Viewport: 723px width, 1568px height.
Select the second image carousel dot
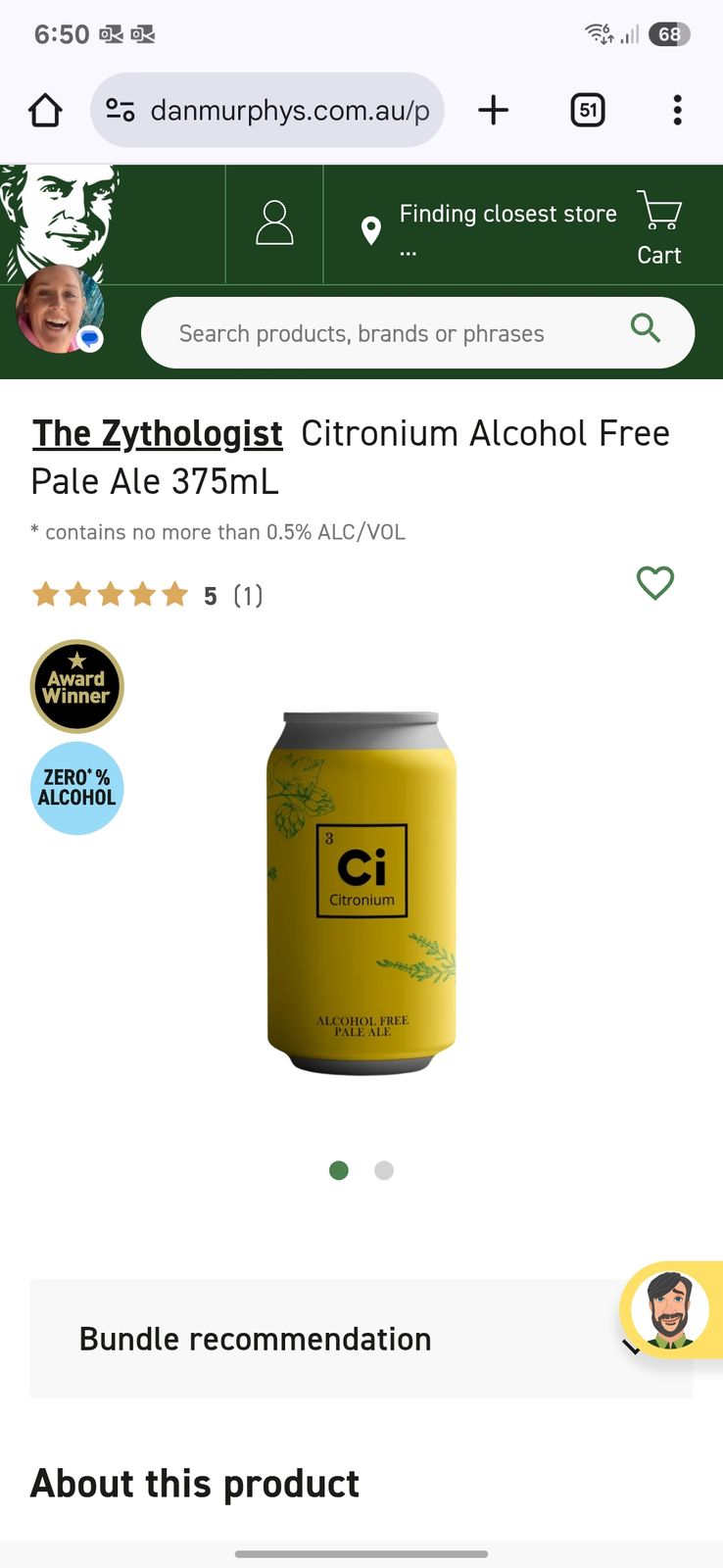tap(384, 1170)
